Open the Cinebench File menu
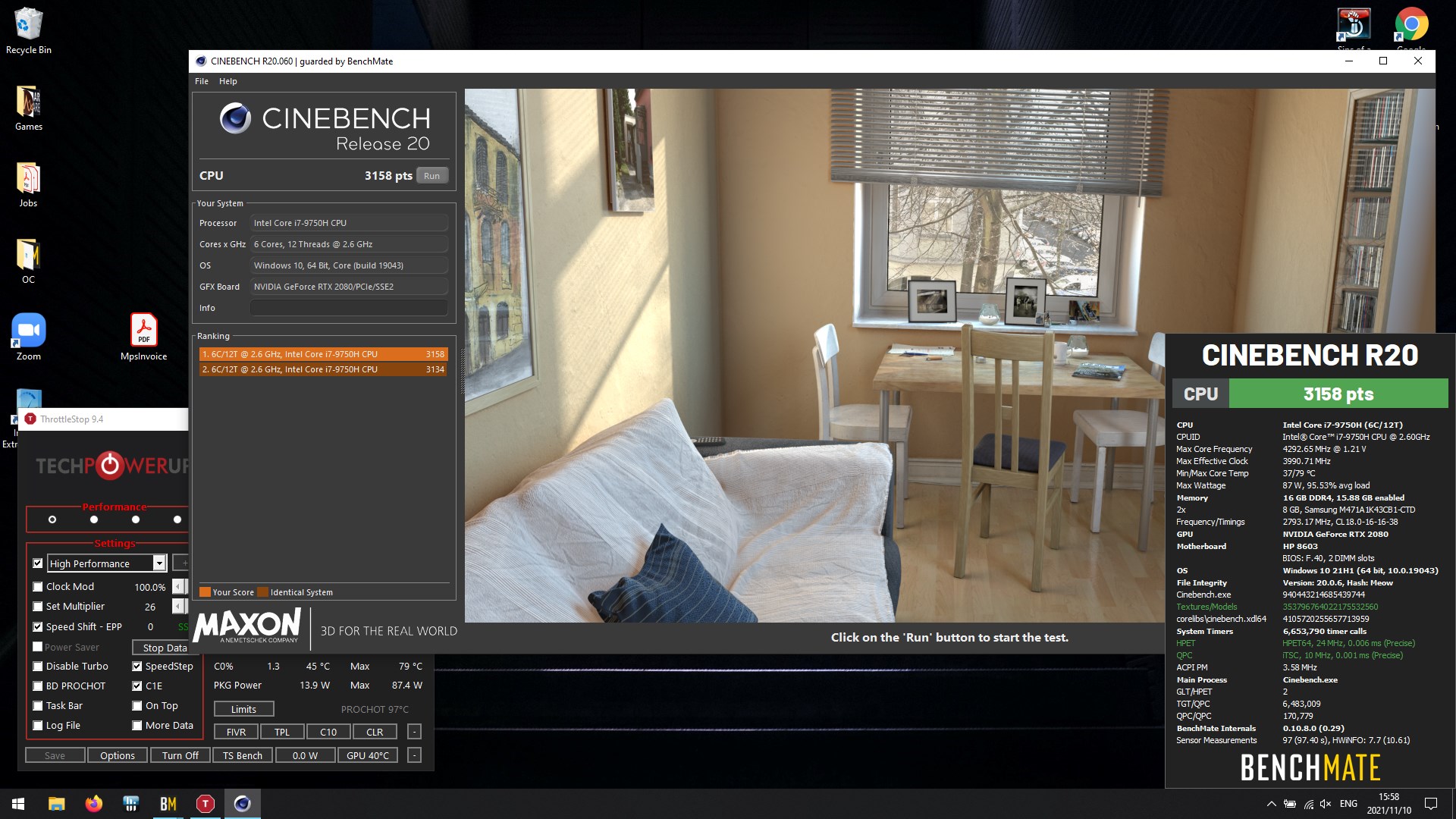This screenshot has height=819, width=1456. (202, 81)
